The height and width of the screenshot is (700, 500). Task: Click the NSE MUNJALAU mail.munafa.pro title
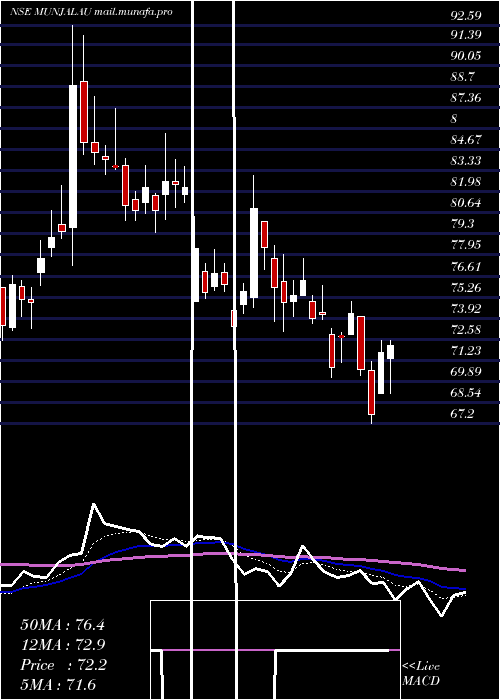tap(91, 12)
